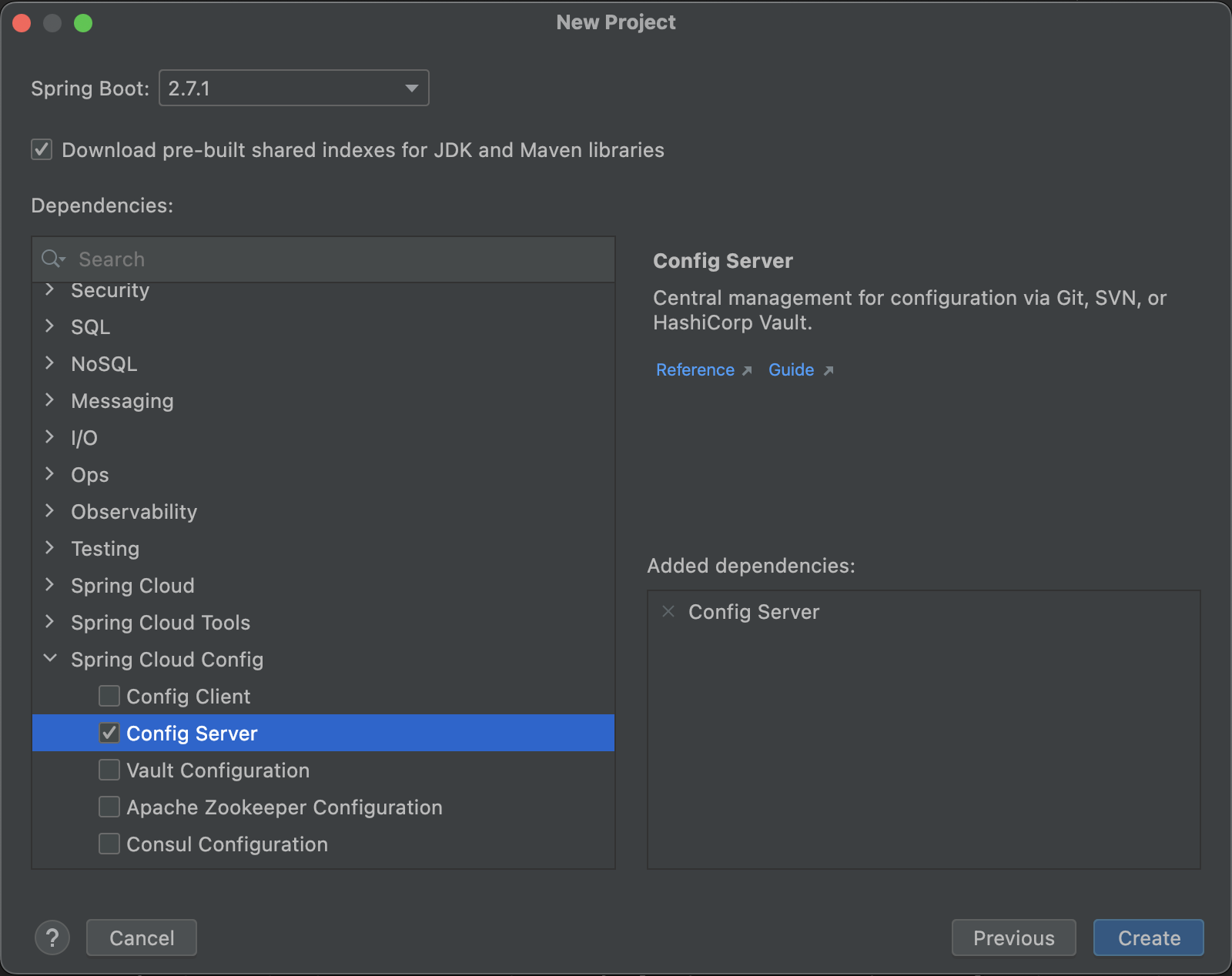Remove Config Server from added dependencies
This screenshot has width=1232, height=976.
[x=668, y=611]
